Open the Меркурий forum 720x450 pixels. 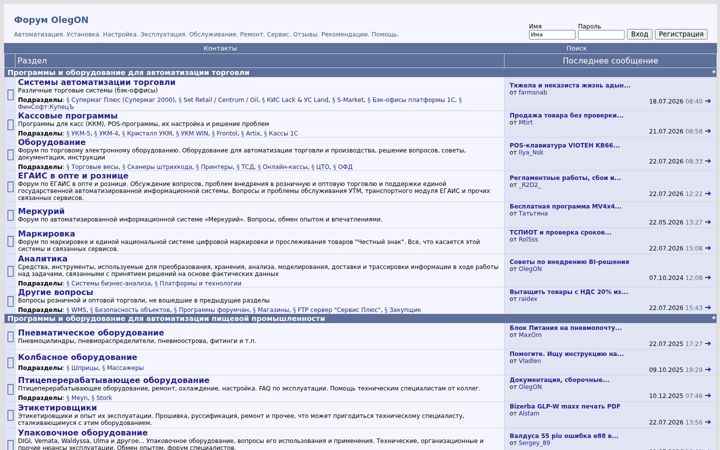coord(41,211)
